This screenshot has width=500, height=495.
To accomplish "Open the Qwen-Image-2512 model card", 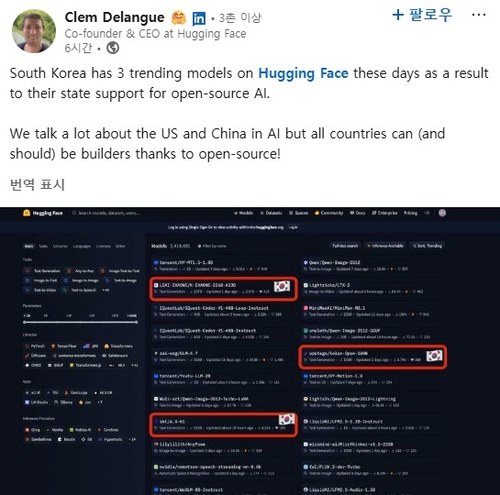I will (x=373, y=265).
